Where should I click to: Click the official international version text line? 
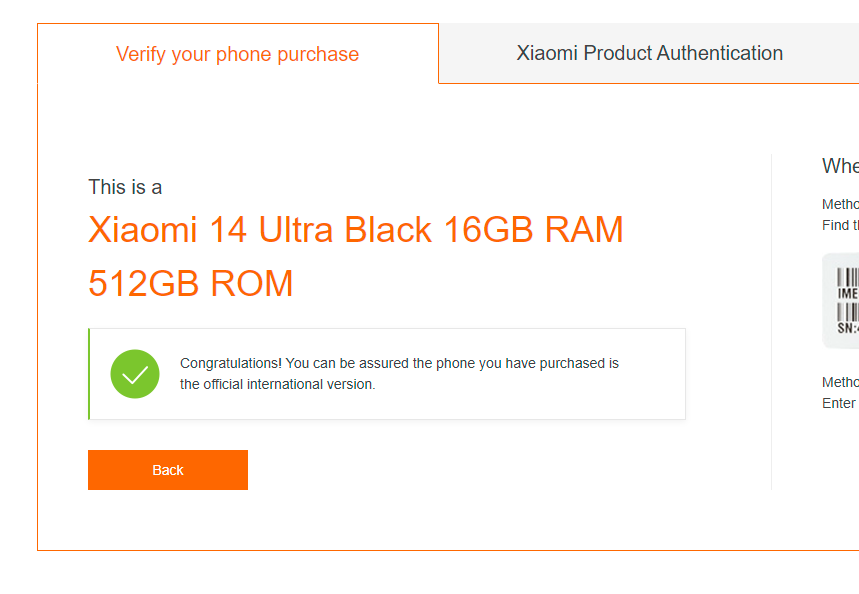click(x=277, y=384)
